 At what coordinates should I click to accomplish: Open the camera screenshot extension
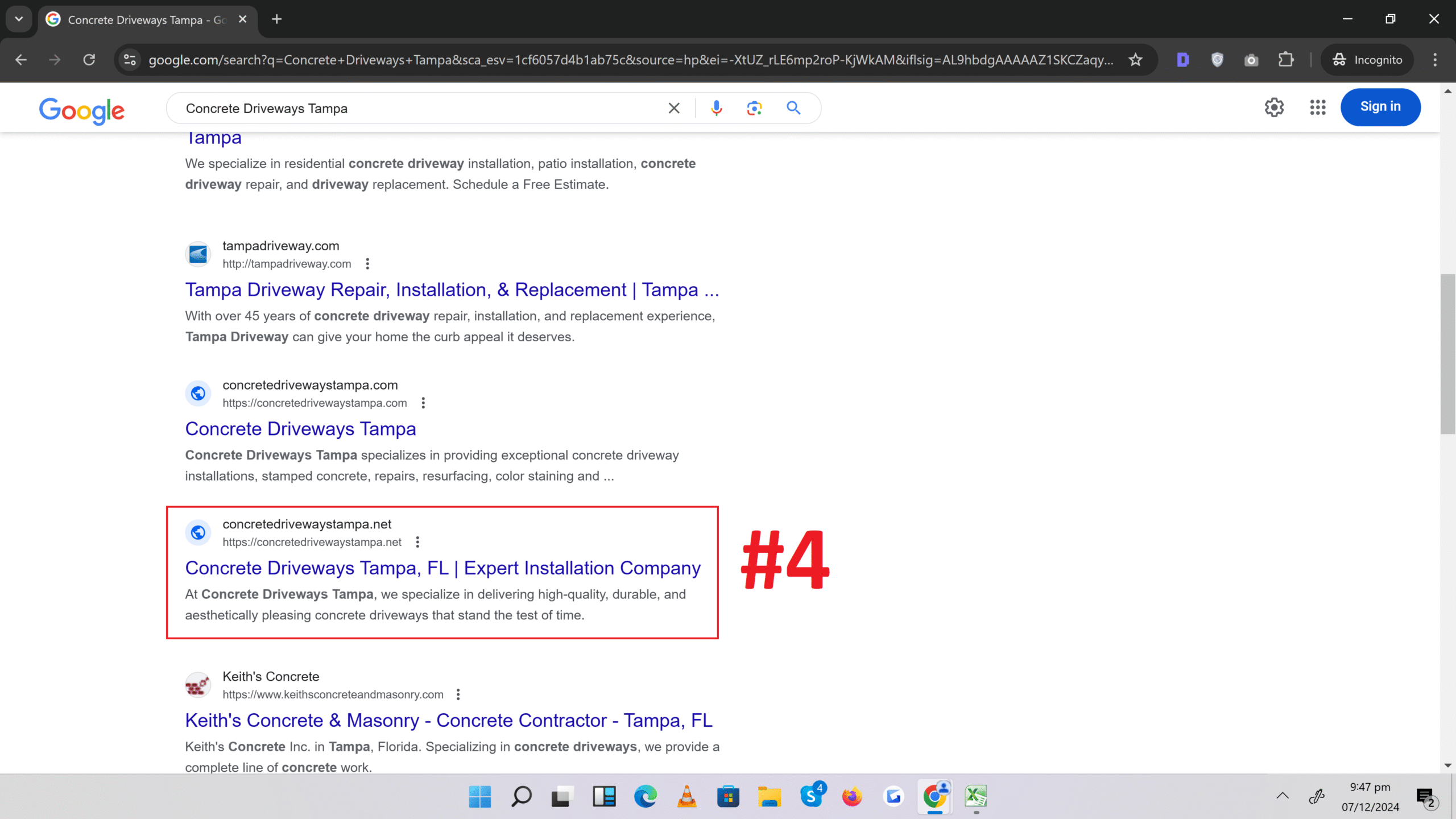tap(1251, 60)
